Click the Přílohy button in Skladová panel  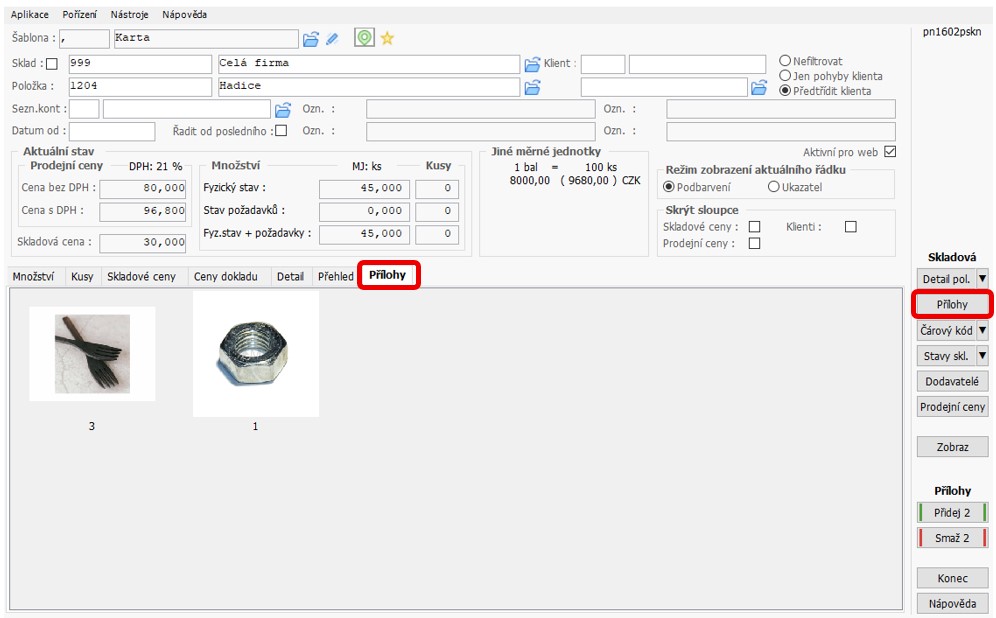[x=952, y=305]
